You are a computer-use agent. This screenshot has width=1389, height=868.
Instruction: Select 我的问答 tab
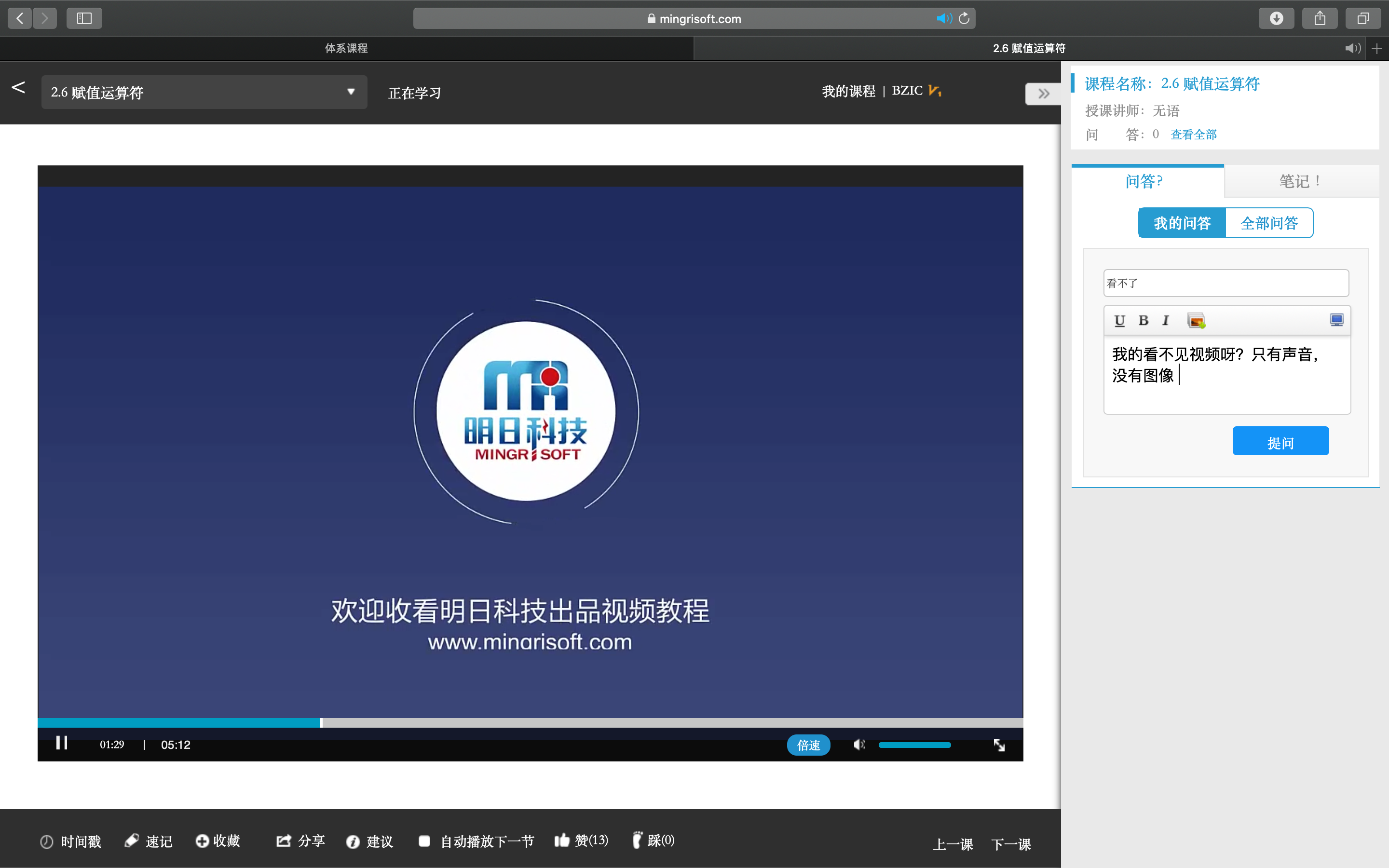click(1182, 223)
